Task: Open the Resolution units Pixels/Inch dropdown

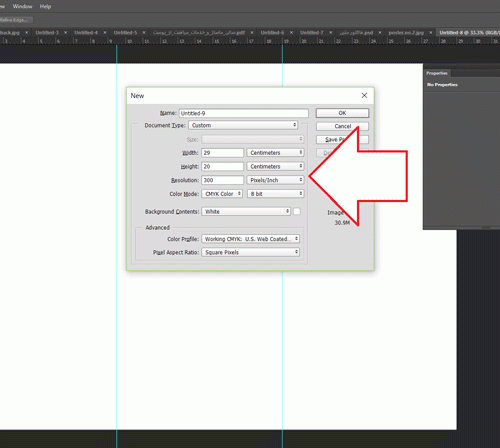Action: click(x=275, y=180)
